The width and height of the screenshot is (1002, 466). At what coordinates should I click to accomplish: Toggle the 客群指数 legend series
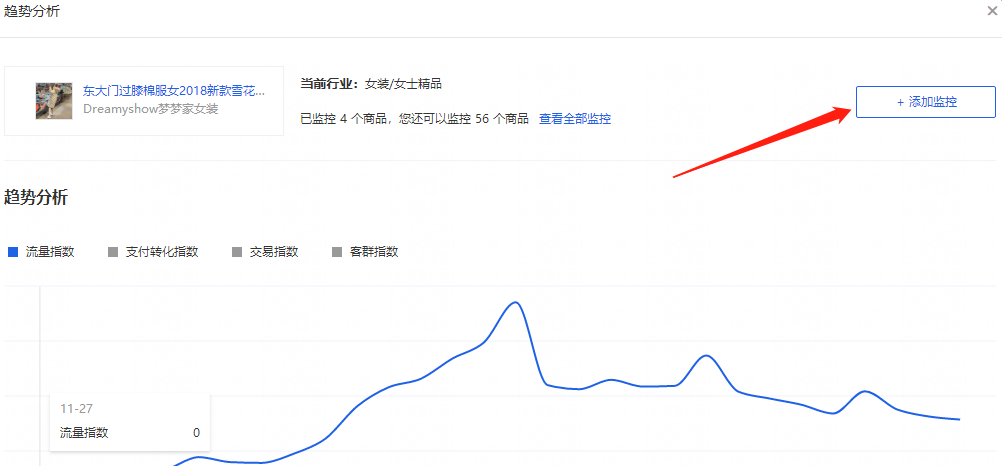[366, 252]
